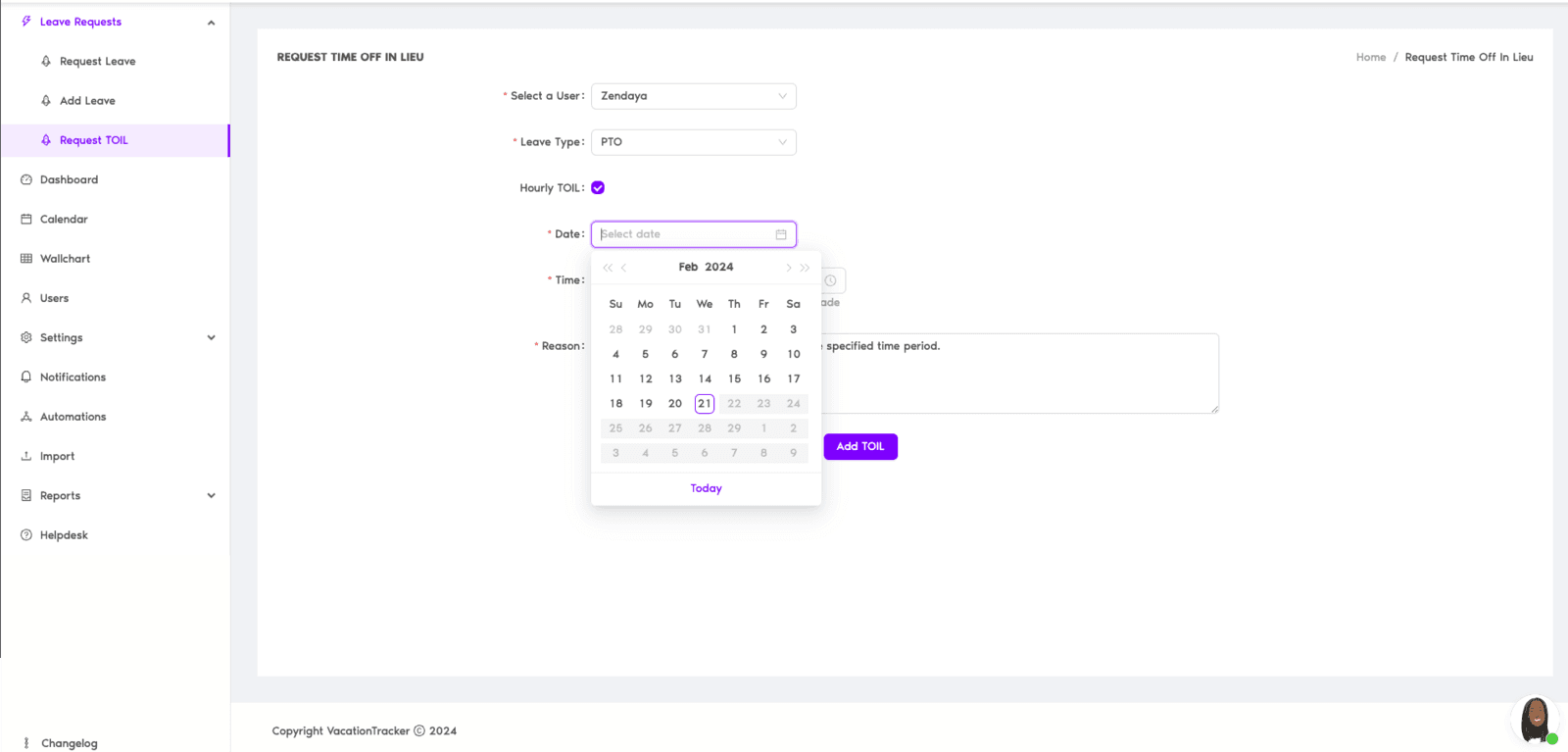The height and width of the screenshot is (752, 1568).
Task: Click the Calendar icon in the sidebar
Action: pyautogui.click(x=26, y=219)
